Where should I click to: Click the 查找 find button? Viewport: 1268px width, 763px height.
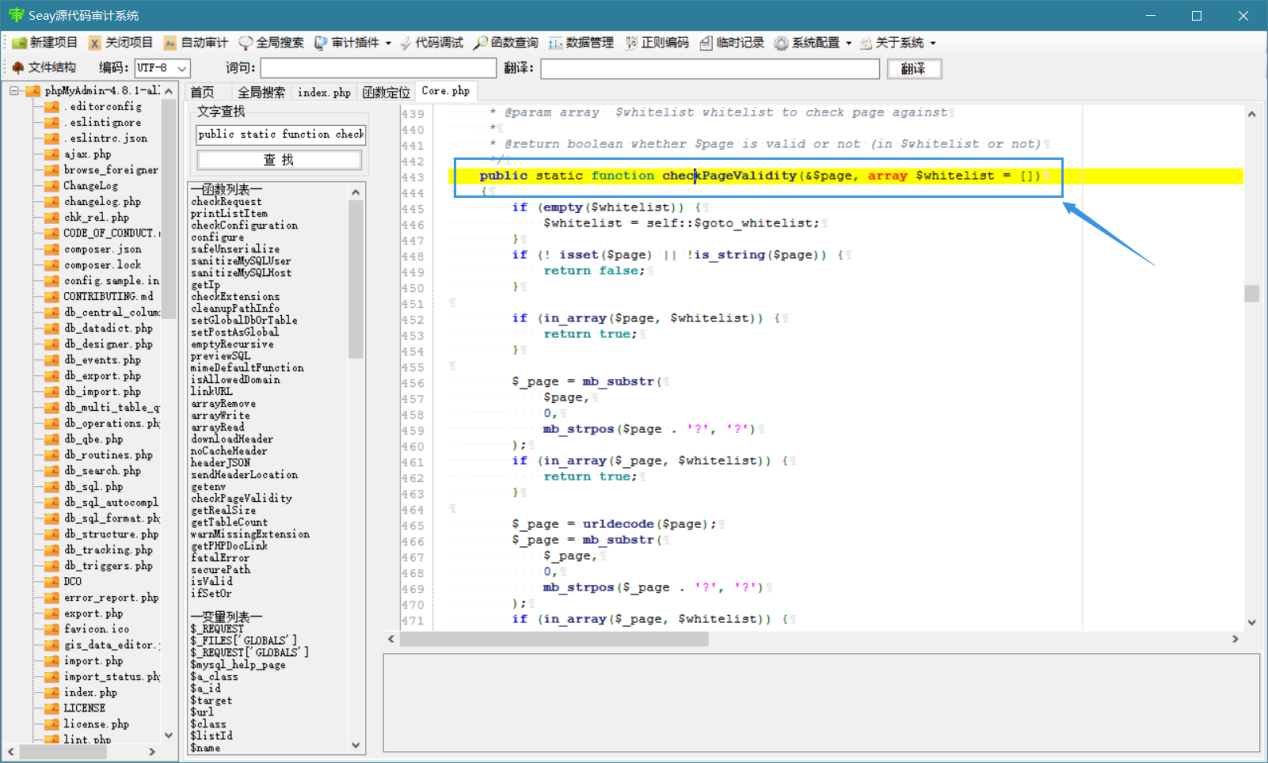[x=279, y=160]
